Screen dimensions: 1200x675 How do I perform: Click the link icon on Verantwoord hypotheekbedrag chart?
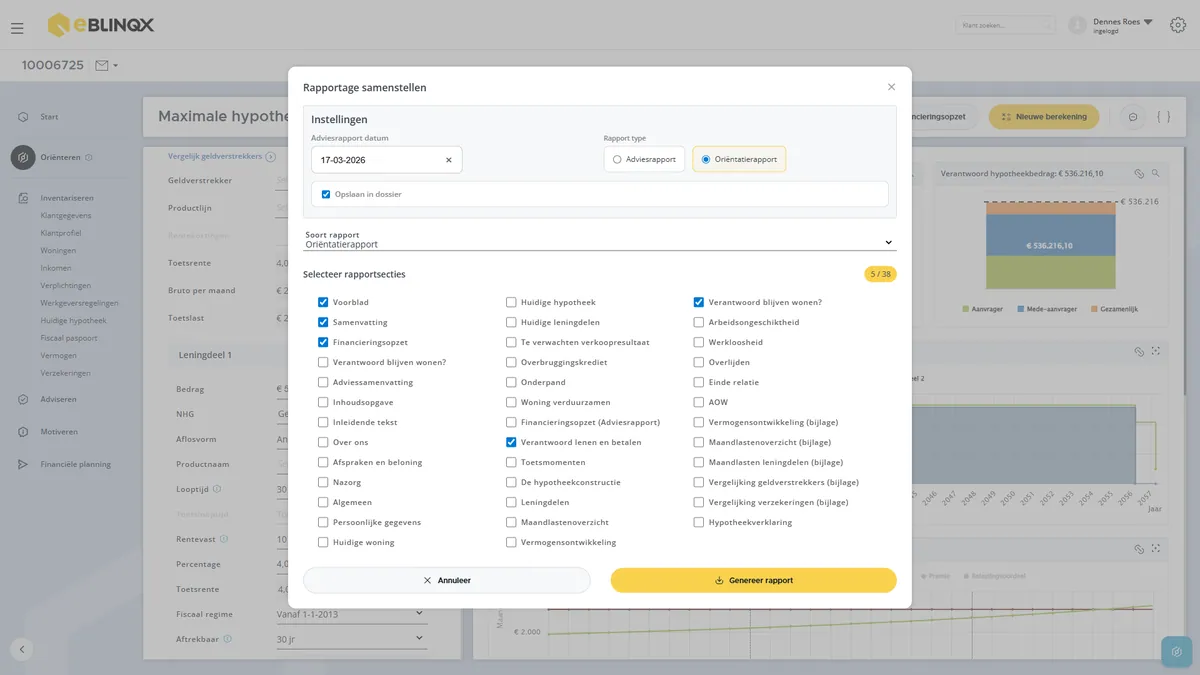coord(1138,173)
